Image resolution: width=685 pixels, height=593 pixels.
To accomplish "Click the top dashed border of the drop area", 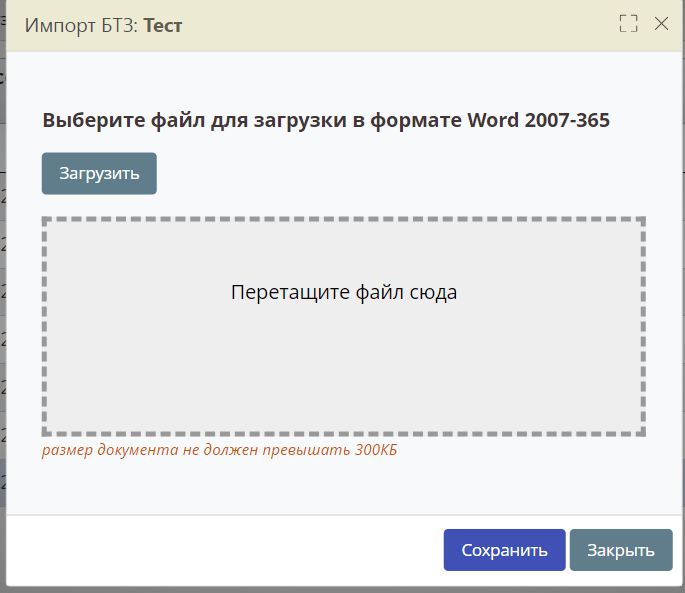I will 343,219.
